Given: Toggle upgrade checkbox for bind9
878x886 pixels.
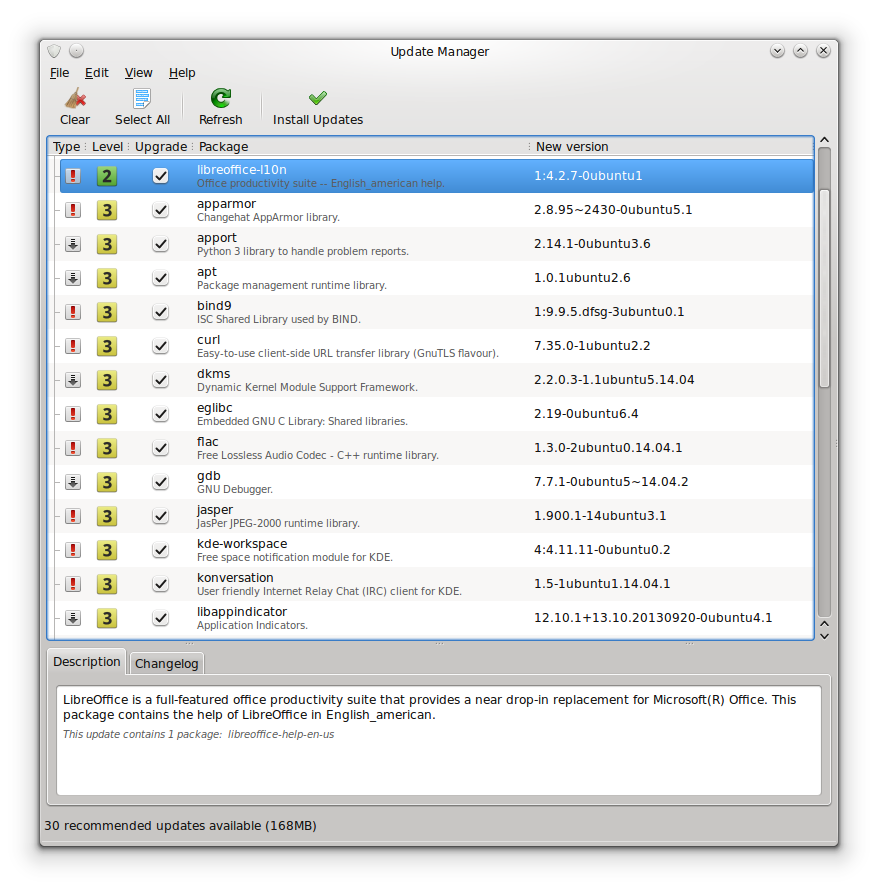Looking at the screenshot, I should pos(160,312).
